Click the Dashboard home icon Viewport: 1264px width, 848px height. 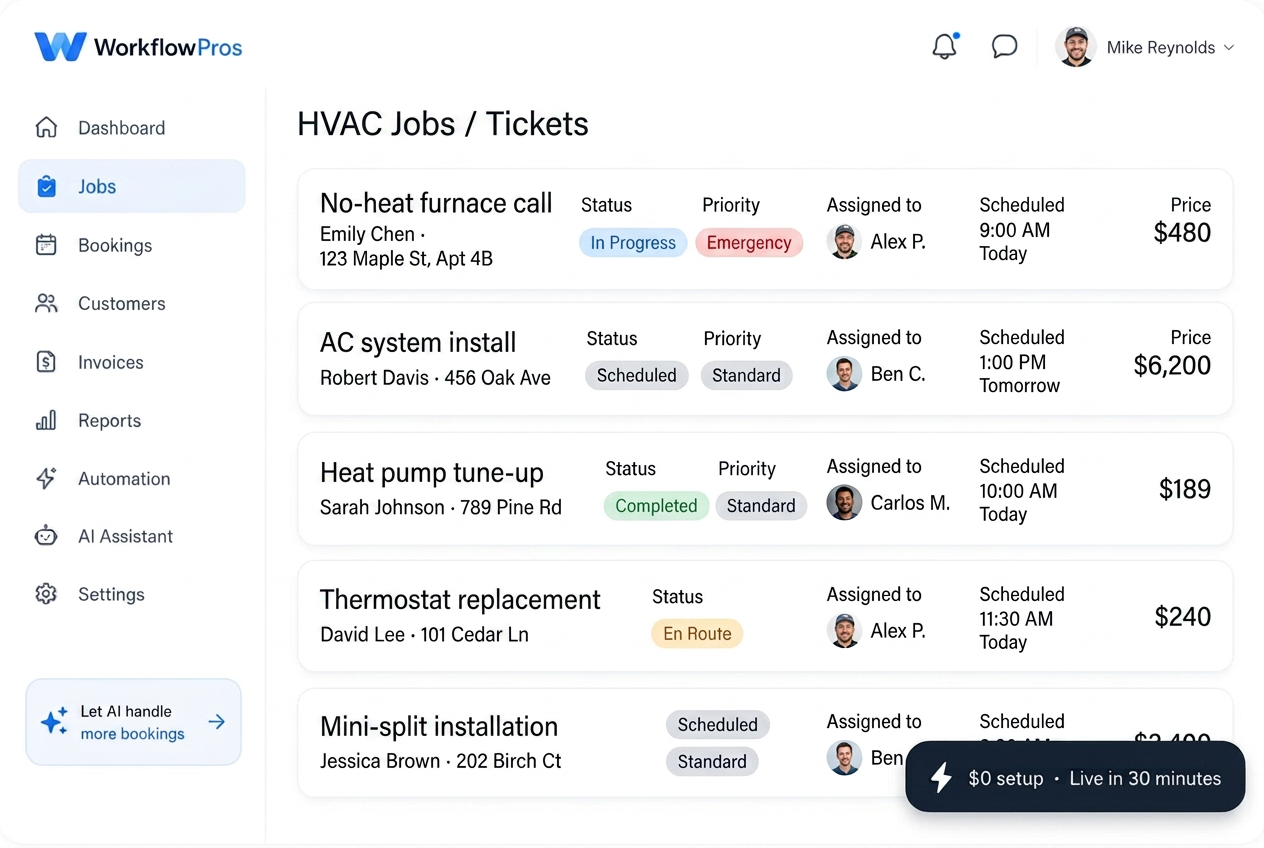(x=46, y=127)
